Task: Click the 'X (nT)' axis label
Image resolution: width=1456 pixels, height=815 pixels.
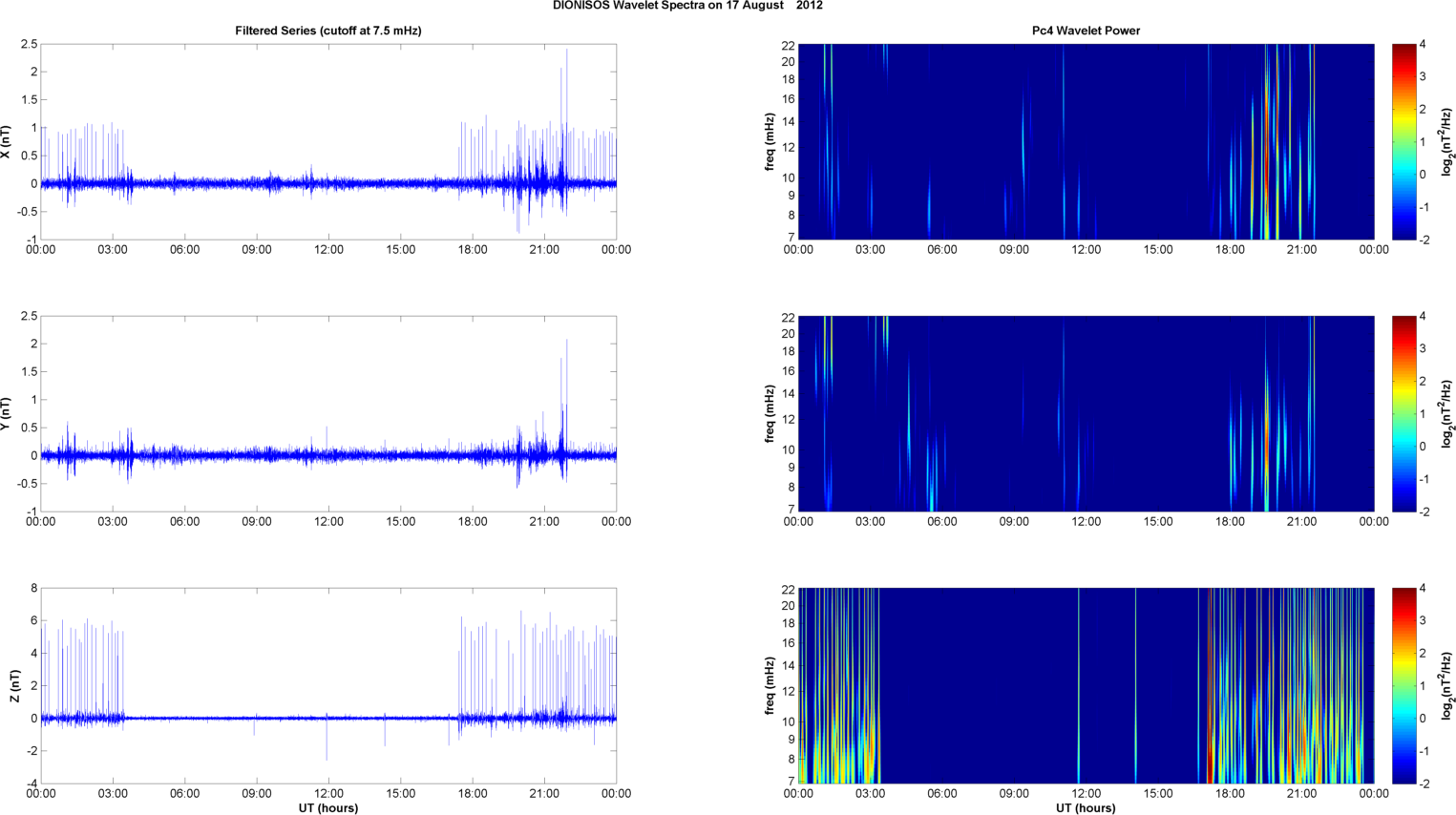Action: 7,141
